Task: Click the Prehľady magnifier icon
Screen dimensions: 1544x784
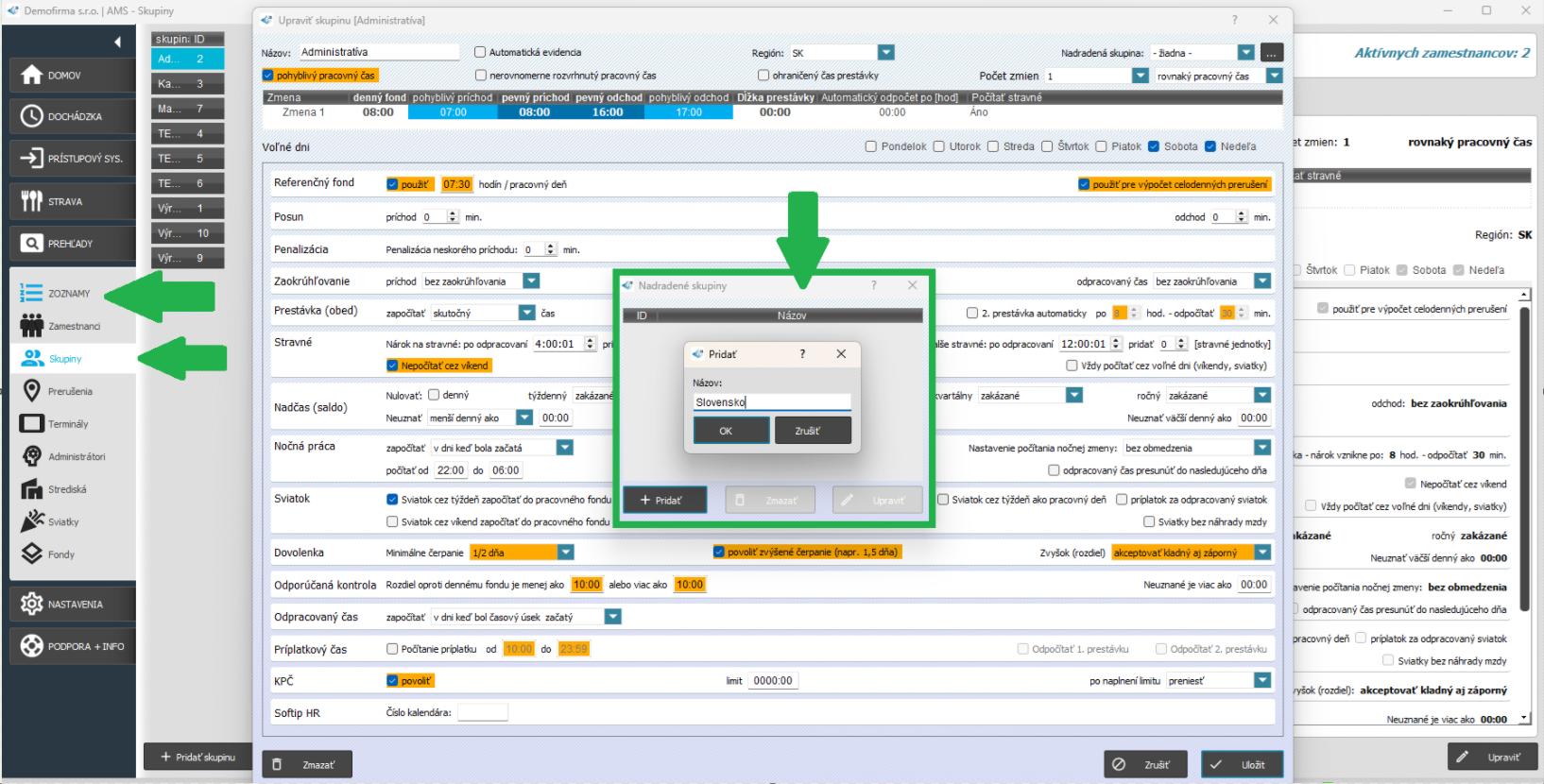Action: [x=32, y=244]
